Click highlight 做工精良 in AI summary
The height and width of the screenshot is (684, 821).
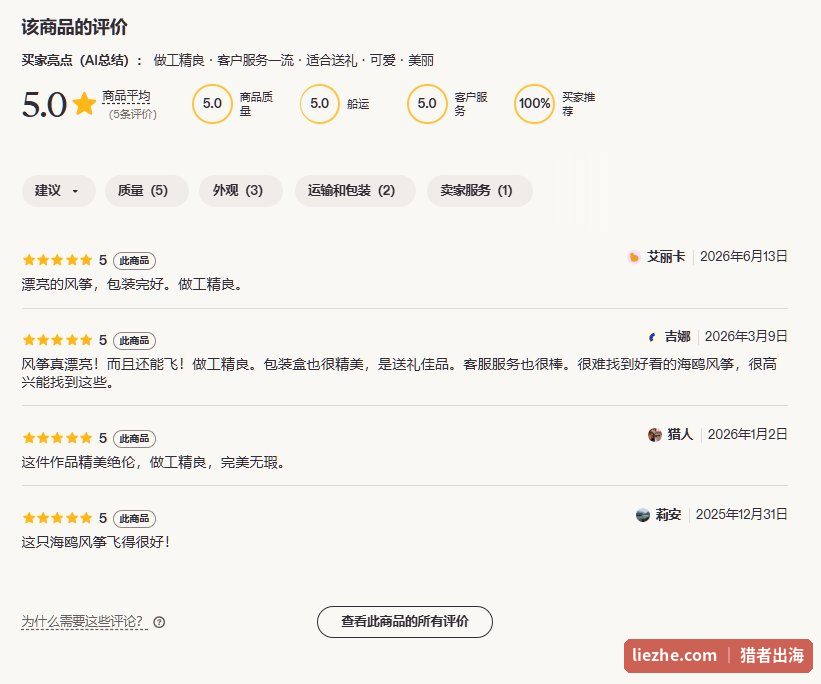[179, 60]
